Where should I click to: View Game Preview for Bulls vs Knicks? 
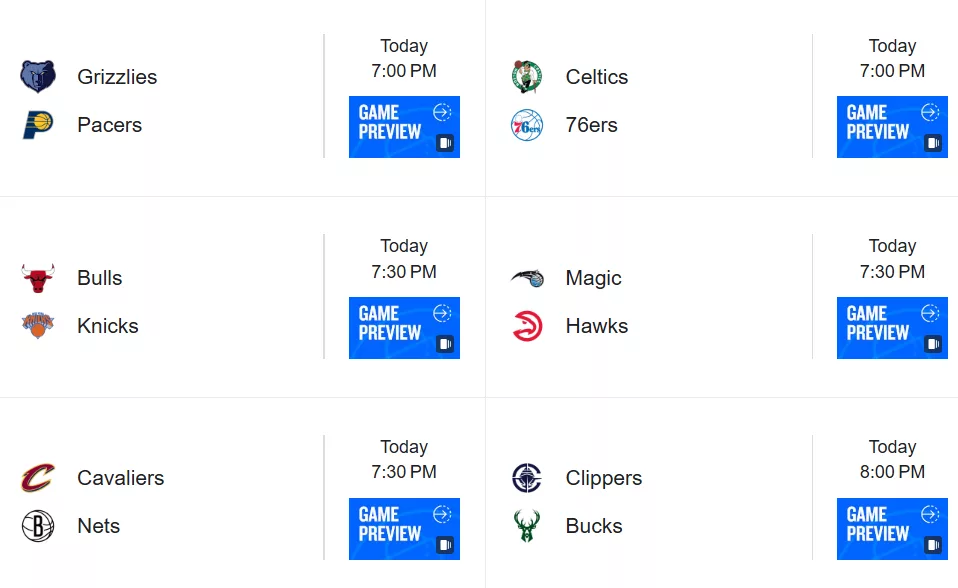[x=404, y=328]
